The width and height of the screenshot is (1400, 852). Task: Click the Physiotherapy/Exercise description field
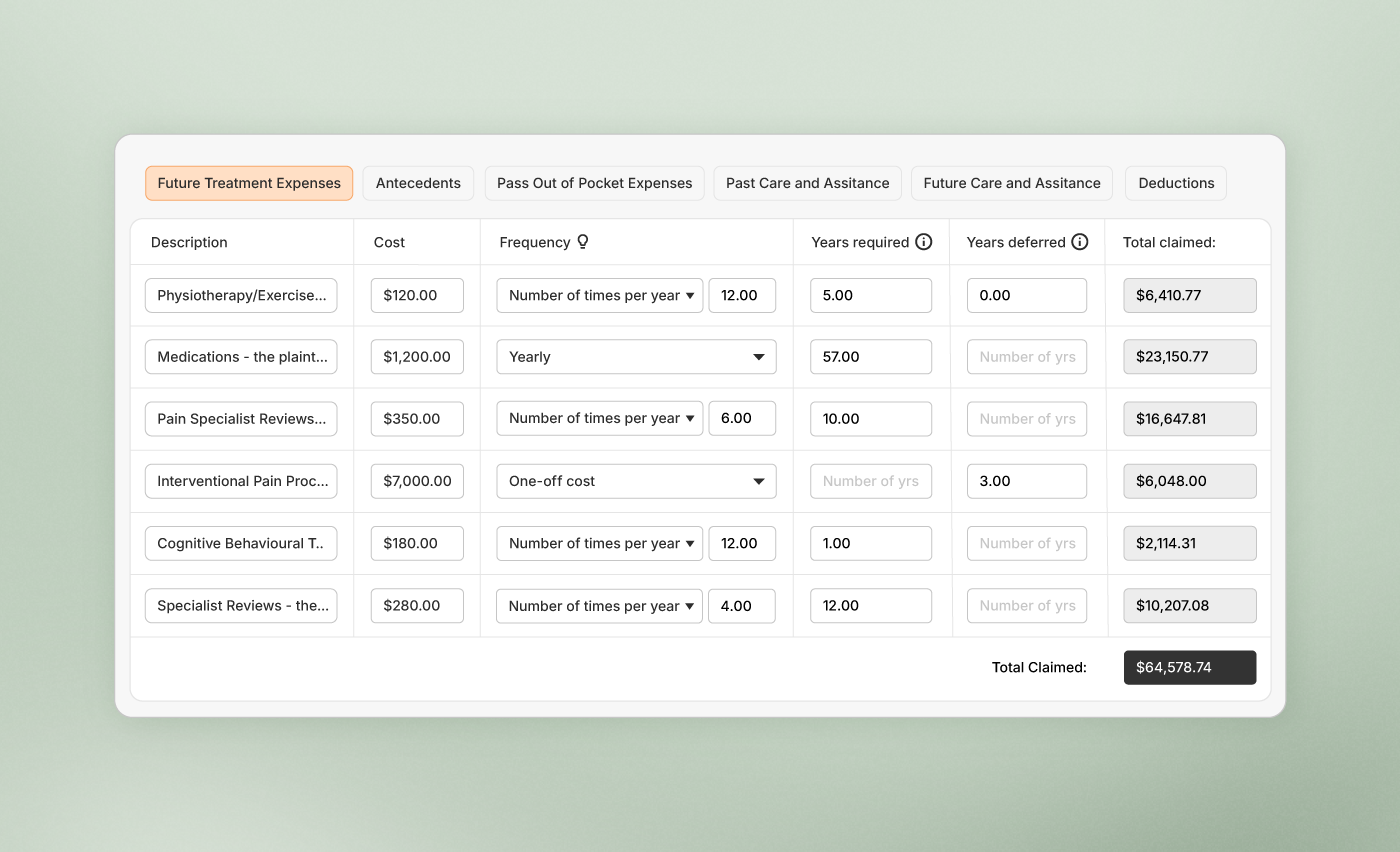[x=240, y=295]
